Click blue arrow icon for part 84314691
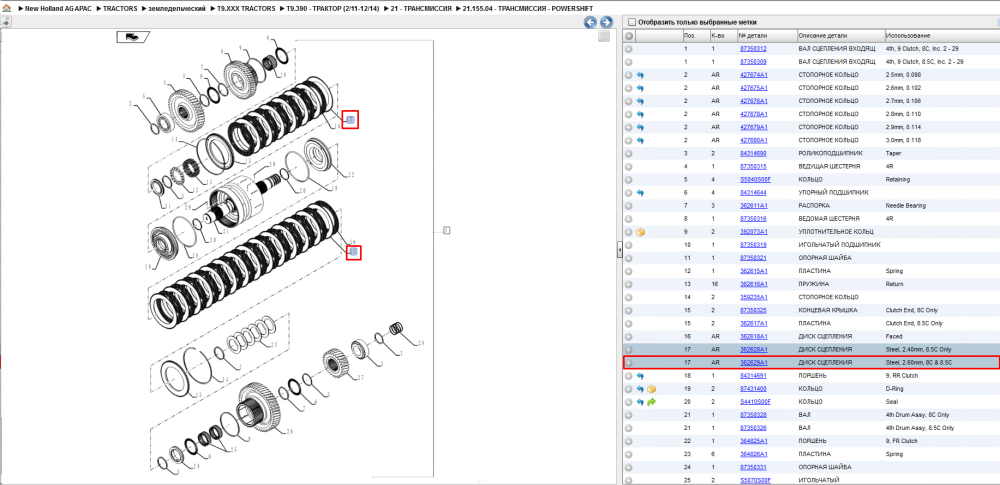This screenshot has height=485, width=1000. coord(640,376)
